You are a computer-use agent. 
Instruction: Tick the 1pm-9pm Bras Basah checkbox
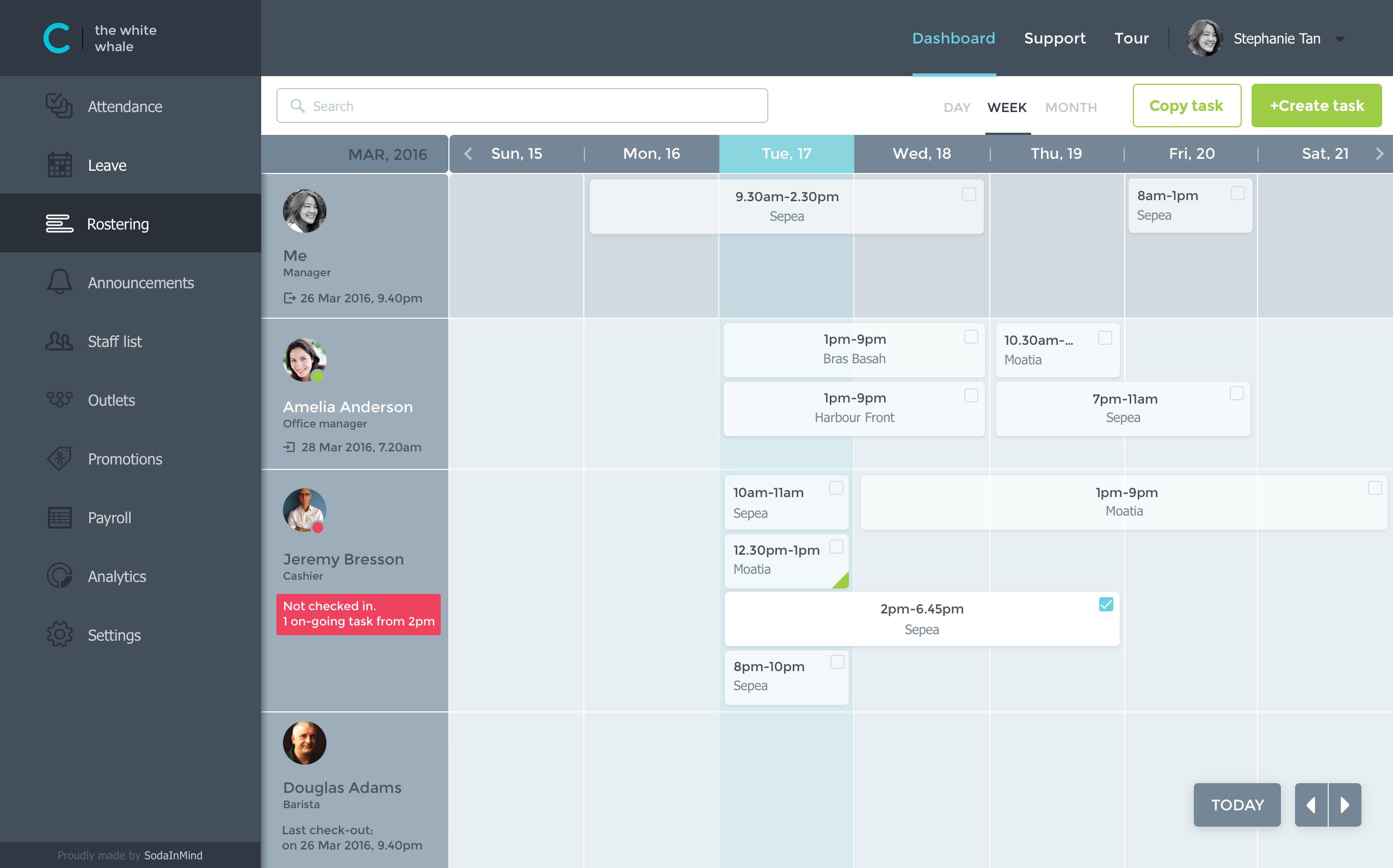970,337
